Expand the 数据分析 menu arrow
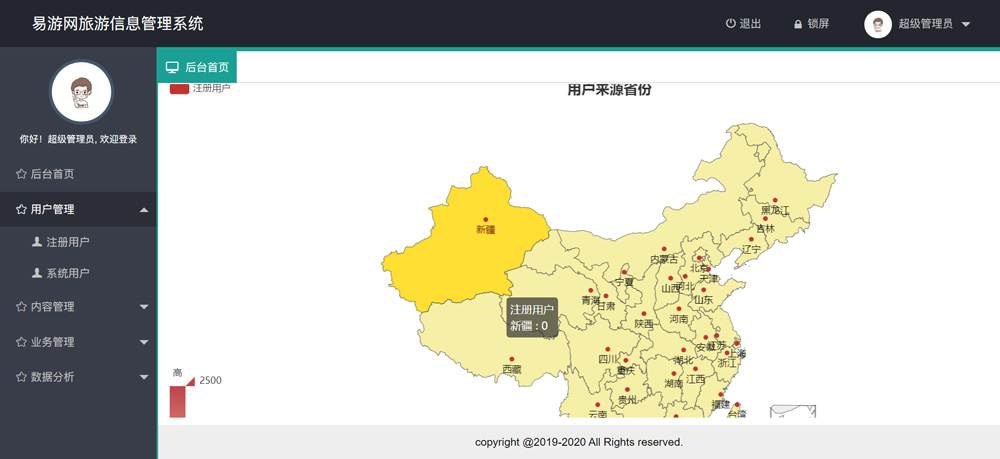The width and height of the screenshot is (1000, 459). [x=144, y=377]
